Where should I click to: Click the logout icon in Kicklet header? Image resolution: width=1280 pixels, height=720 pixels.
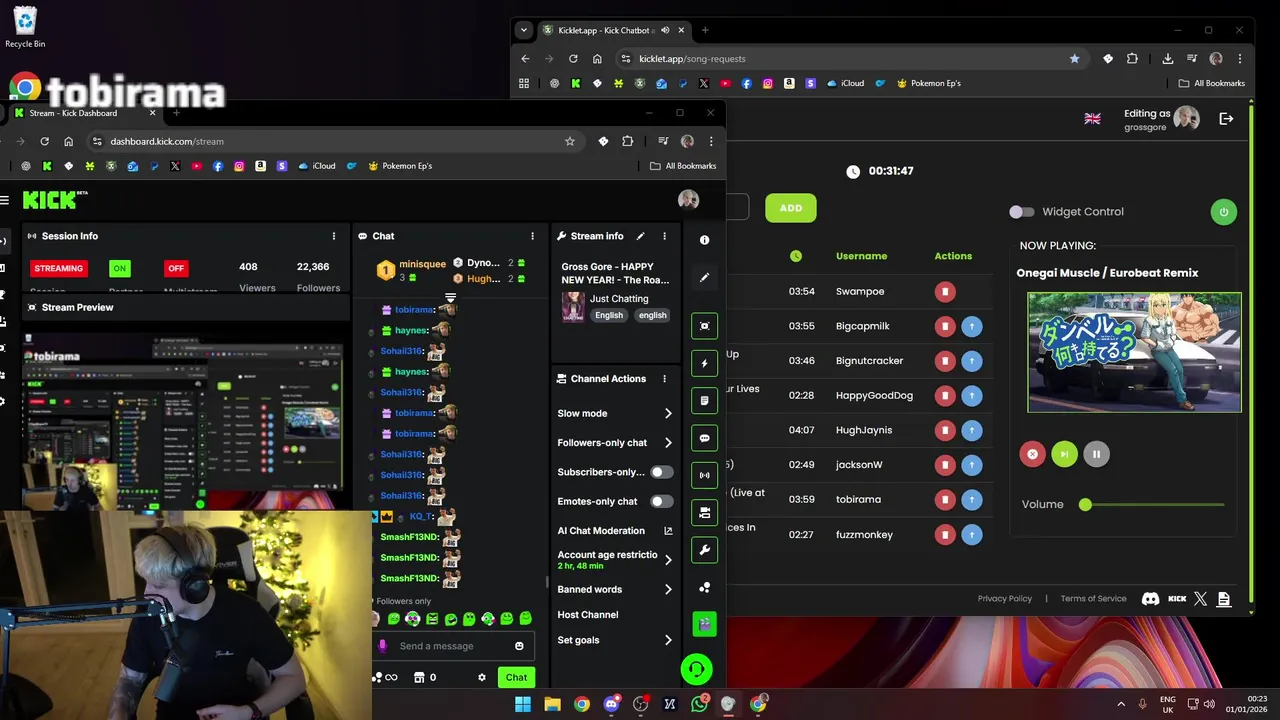coord(1226,118)
